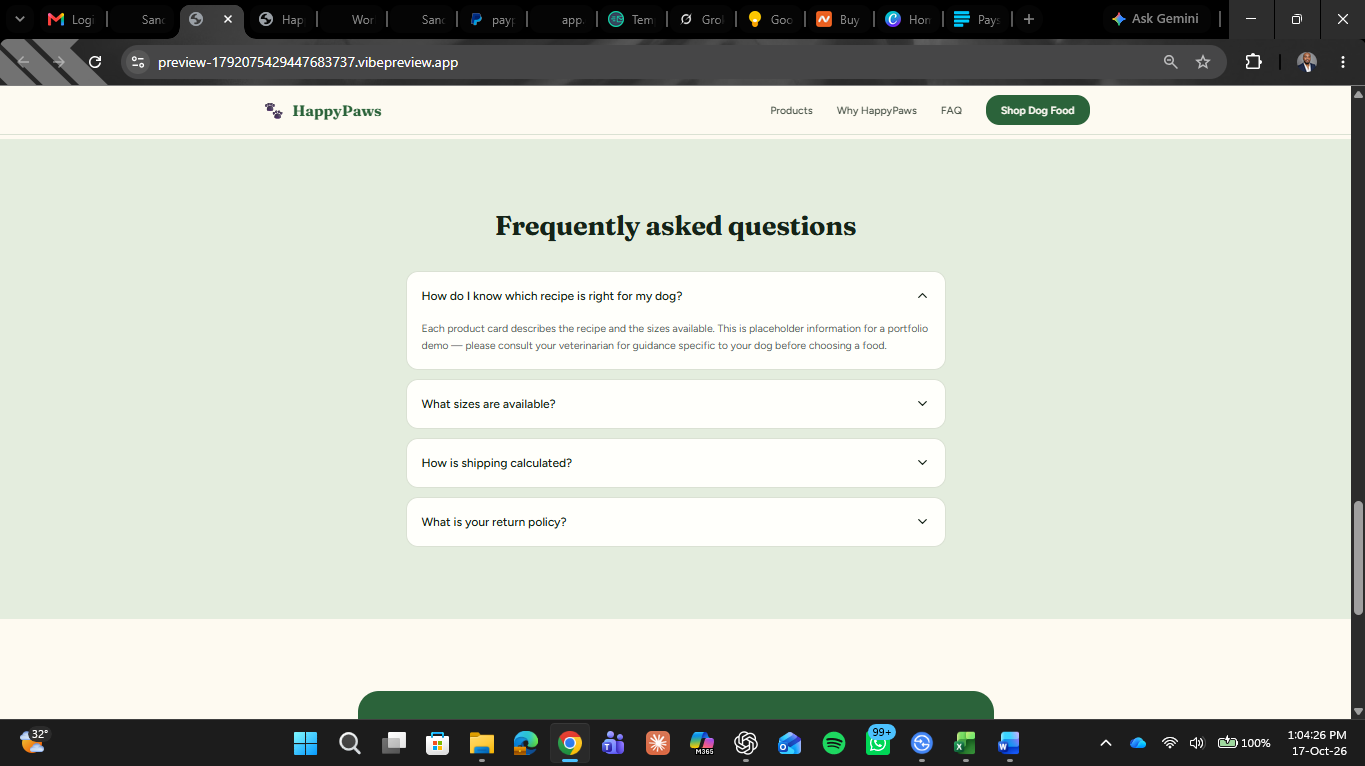
Task: Close the active browser tab
Action: pyautogui.click(x=228, y=19)
